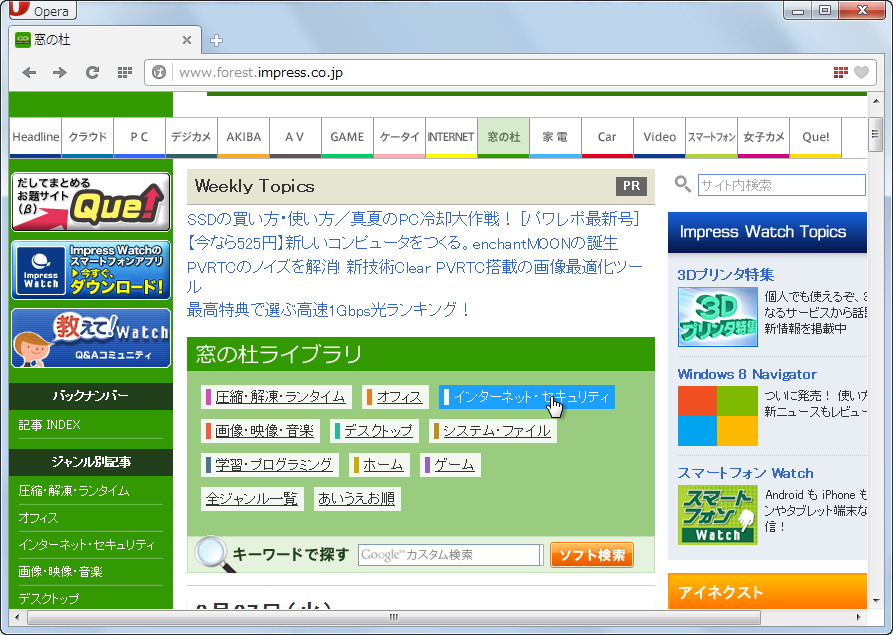The image size is (893, 635).
Task: Select the GAME category tab
Action: [347, 138]
